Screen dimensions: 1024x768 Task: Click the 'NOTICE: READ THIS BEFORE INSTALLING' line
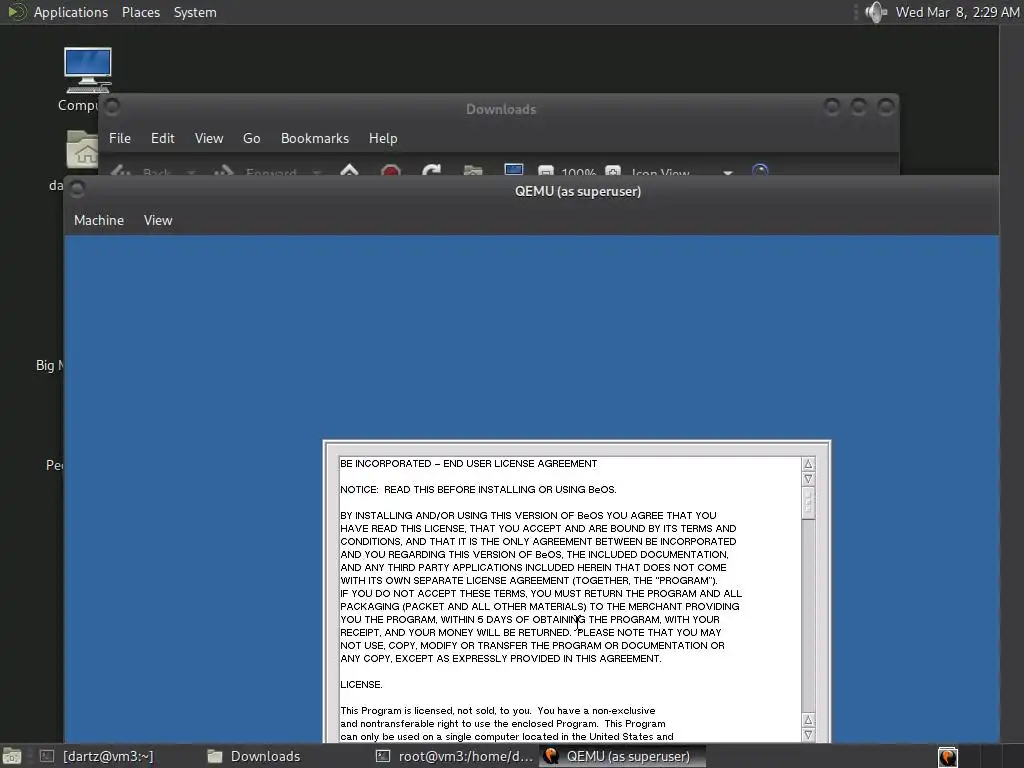[x=478, y=490]
